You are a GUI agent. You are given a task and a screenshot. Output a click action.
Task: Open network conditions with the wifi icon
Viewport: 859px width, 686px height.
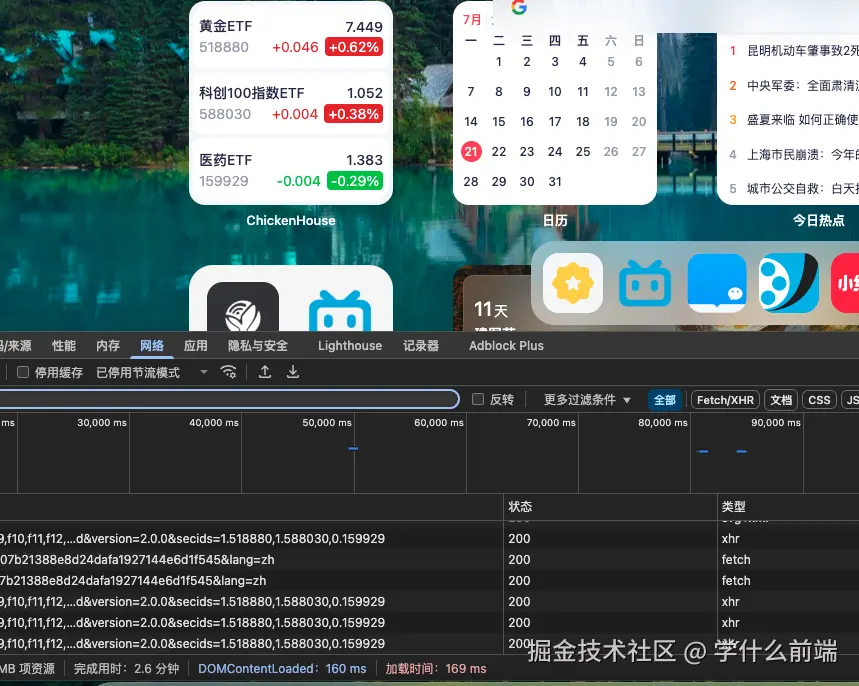[x=229, y=371]
